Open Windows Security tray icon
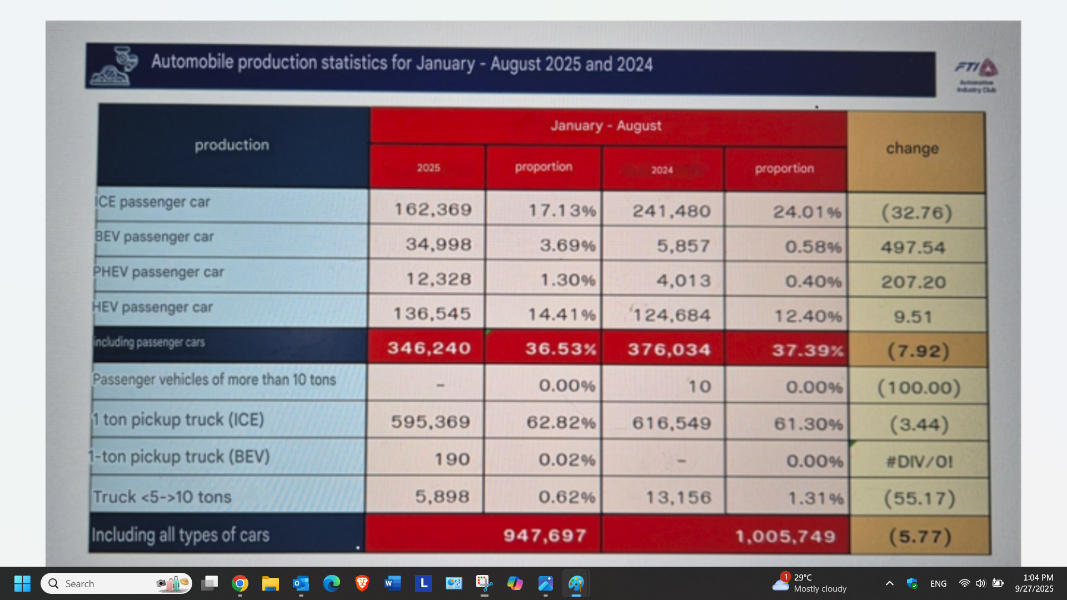 (912, 583)
